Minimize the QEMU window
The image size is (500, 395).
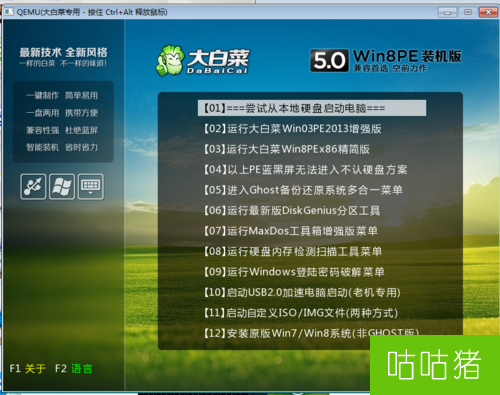coord(448,12)
